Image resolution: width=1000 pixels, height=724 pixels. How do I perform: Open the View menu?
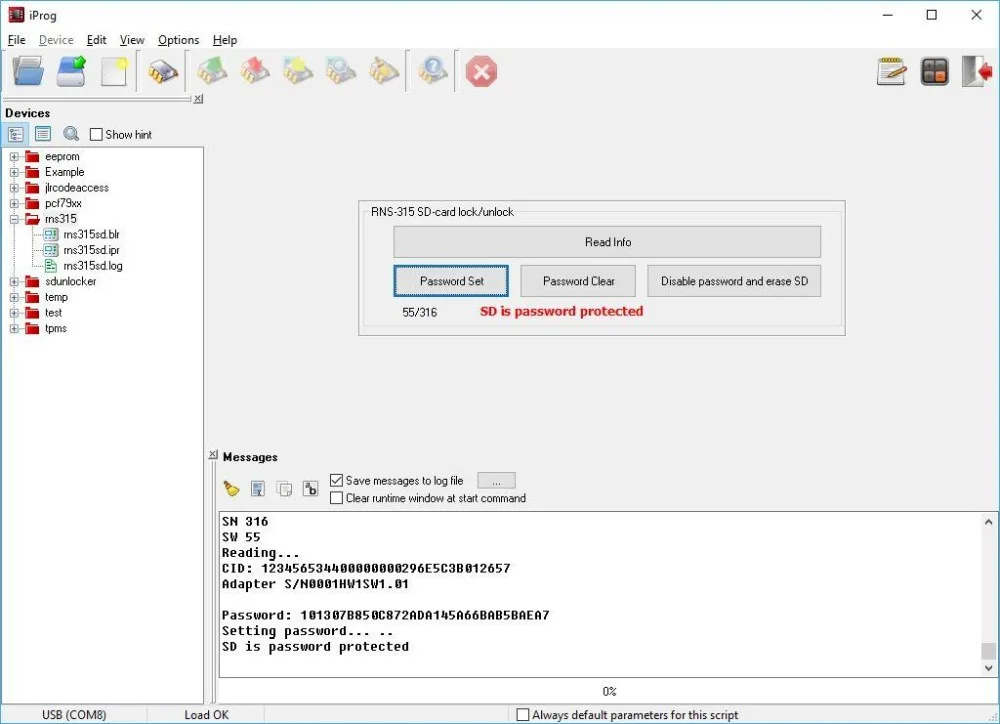pyautogui.click(x=132, y=40)
